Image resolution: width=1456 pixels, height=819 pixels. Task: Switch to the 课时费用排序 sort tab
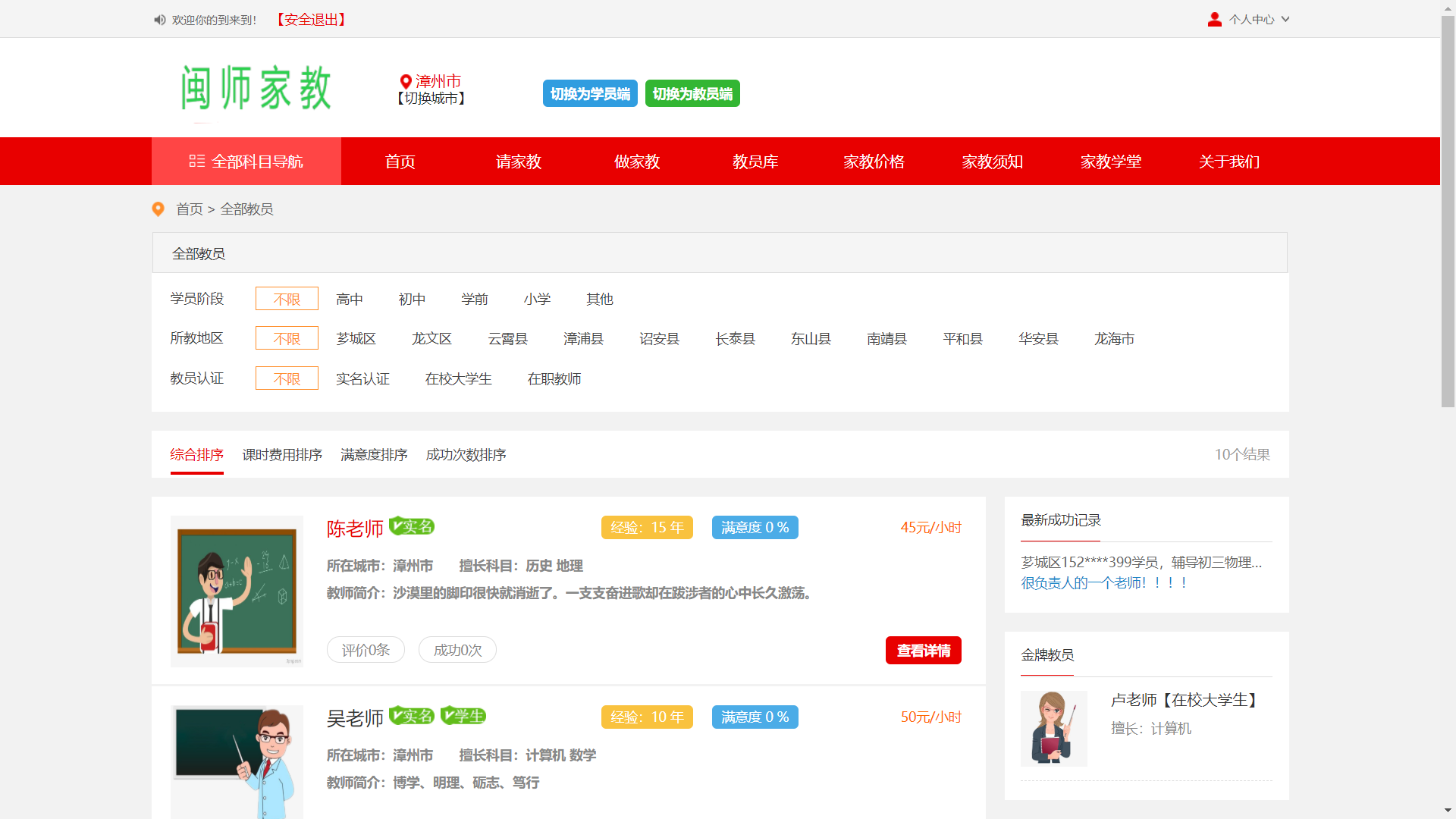coord(282,455)
